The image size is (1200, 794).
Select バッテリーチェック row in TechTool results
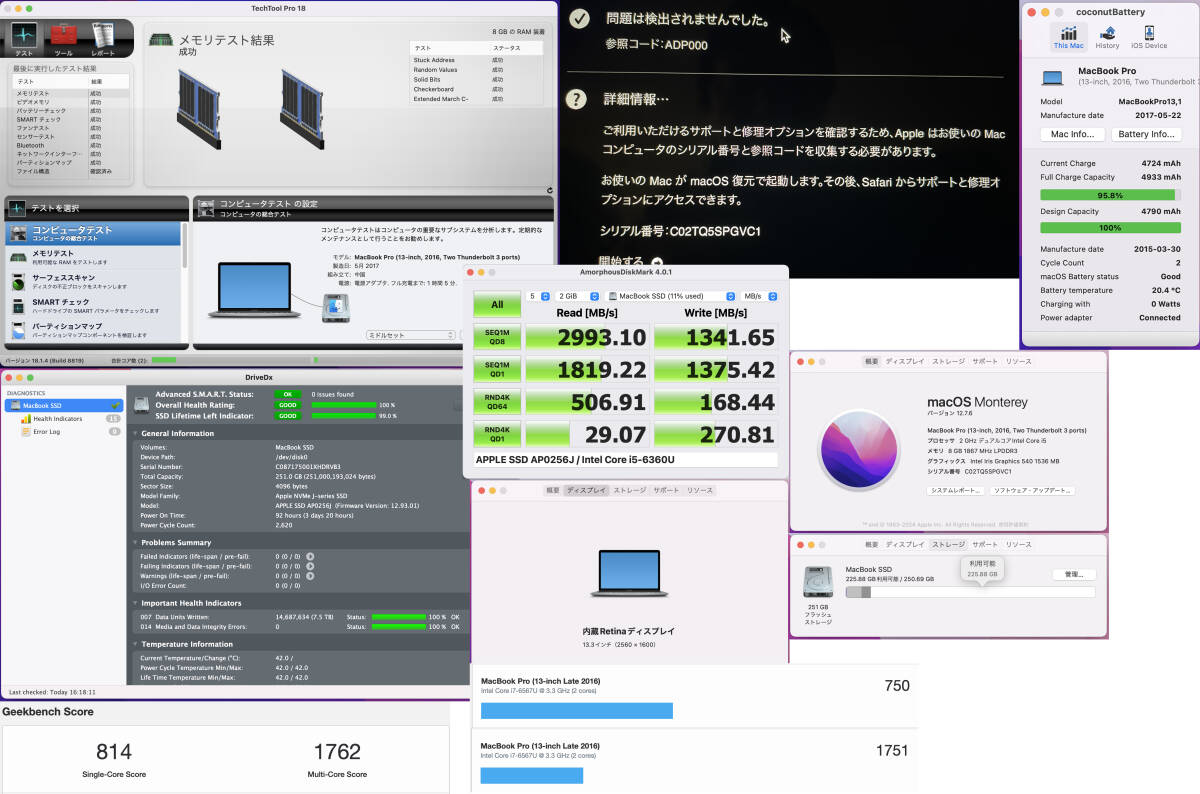point(69,110)
